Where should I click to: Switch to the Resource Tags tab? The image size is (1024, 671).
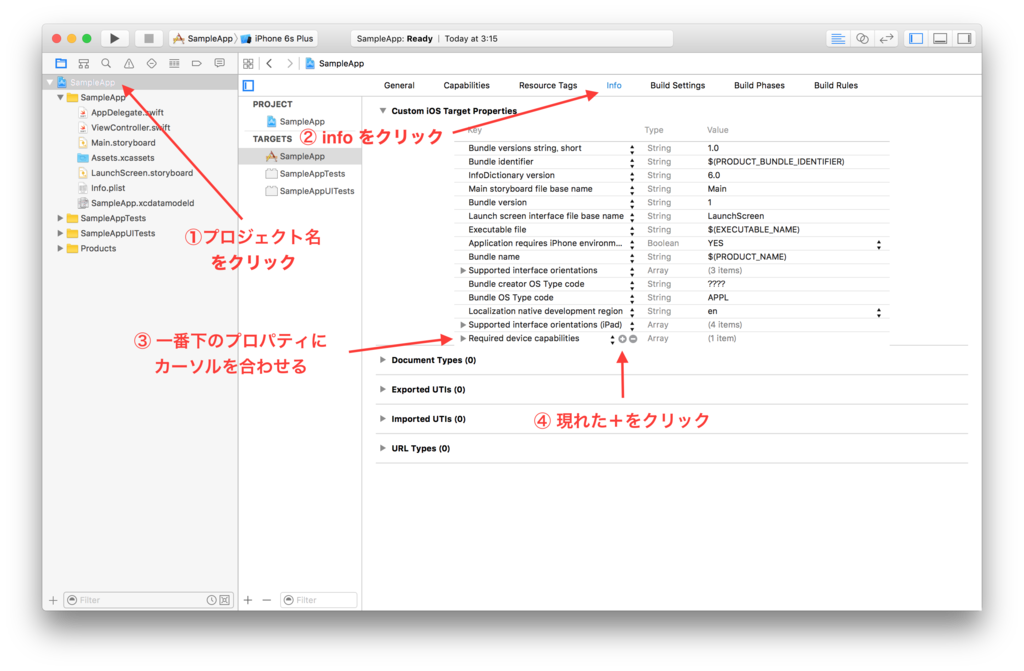(x=548, y=86)
